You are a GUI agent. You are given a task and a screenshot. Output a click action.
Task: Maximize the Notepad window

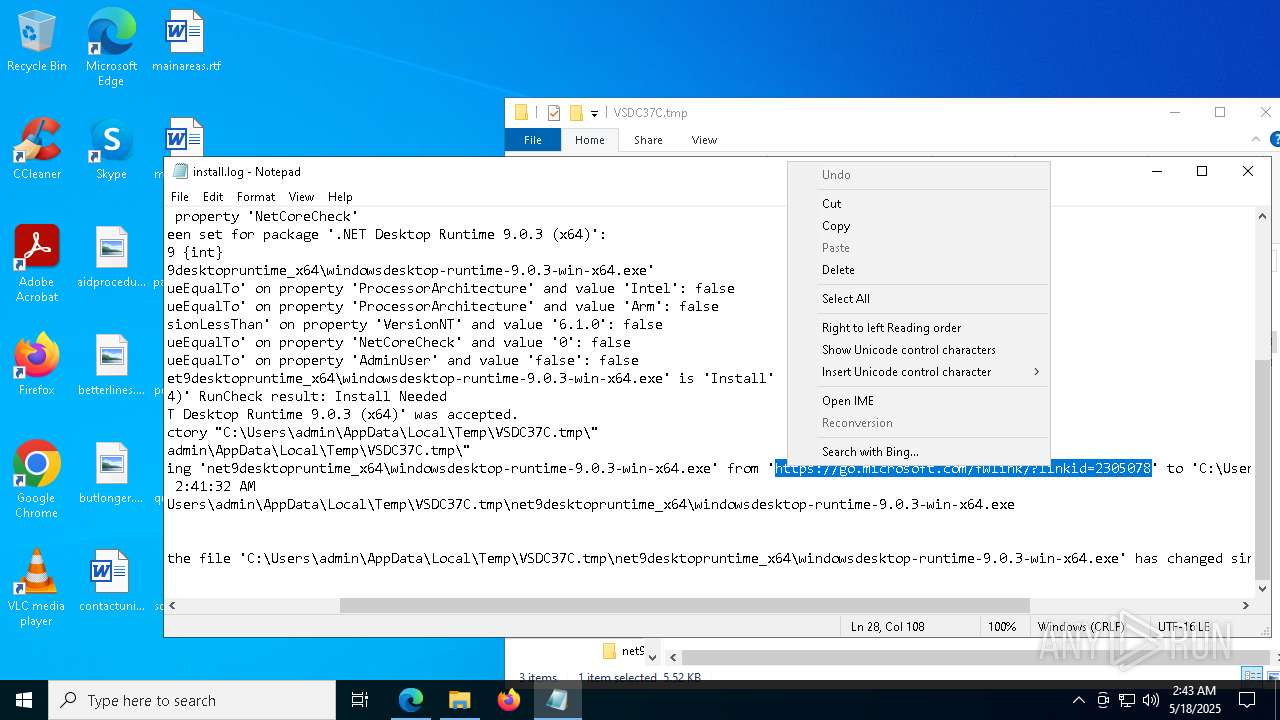1202,171
